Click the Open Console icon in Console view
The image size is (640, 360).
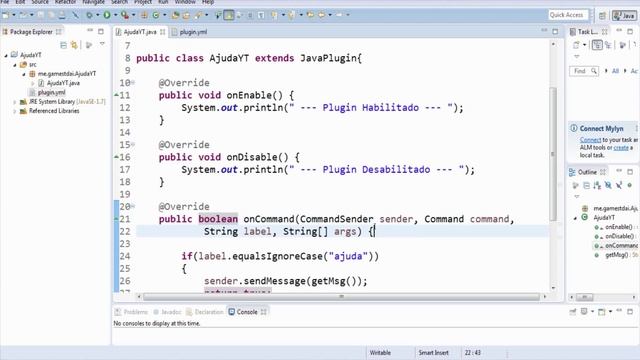coord(602,312)
